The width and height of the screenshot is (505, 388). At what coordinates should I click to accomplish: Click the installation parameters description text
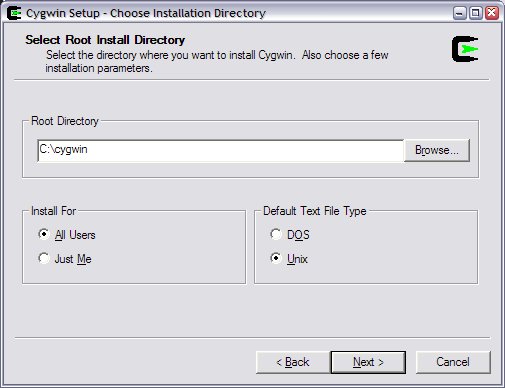pos(217,62)
